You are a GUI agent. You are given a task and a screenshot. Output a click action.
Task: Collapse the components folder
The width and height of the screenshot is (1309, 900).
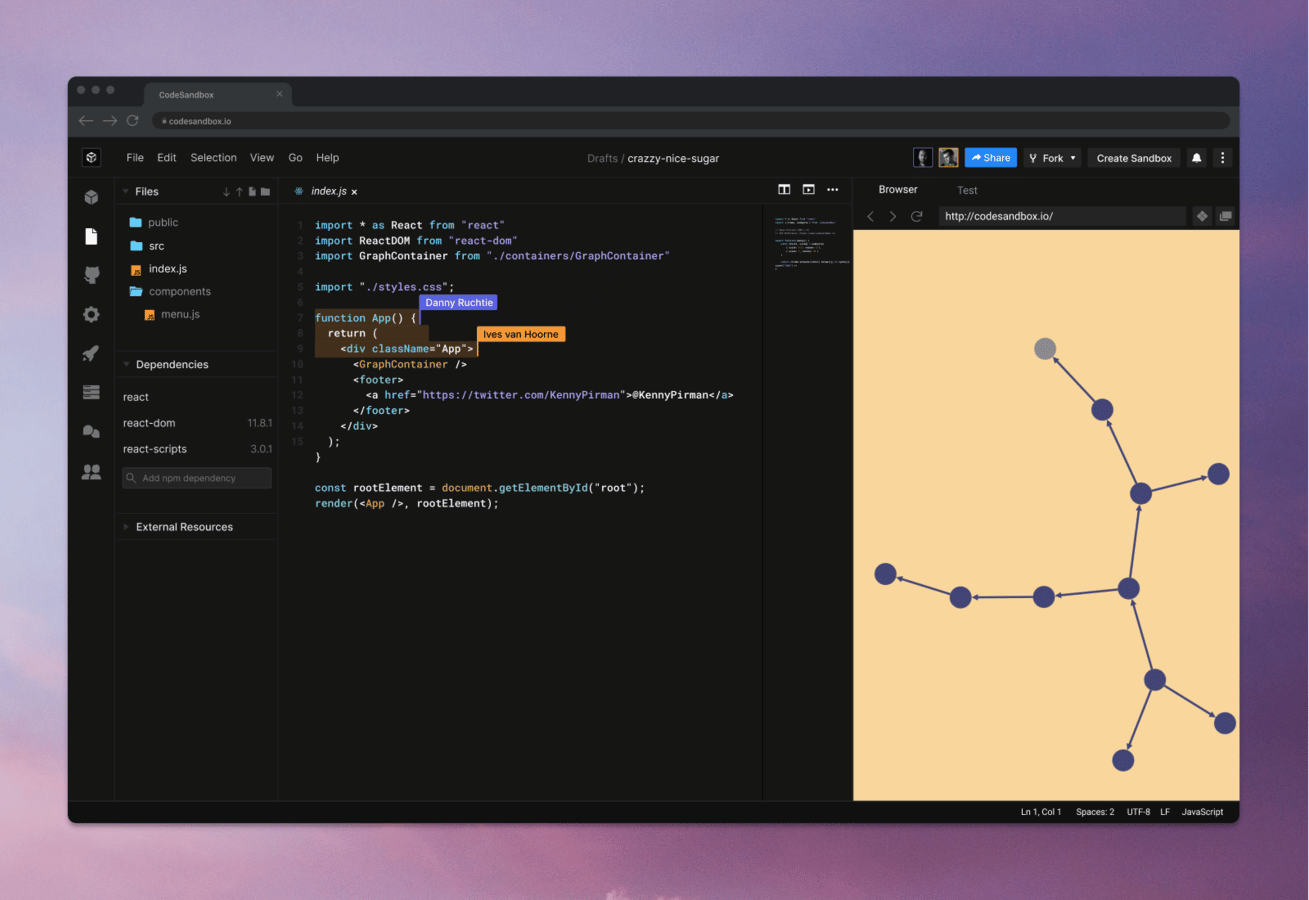click(x=170, y=292)
